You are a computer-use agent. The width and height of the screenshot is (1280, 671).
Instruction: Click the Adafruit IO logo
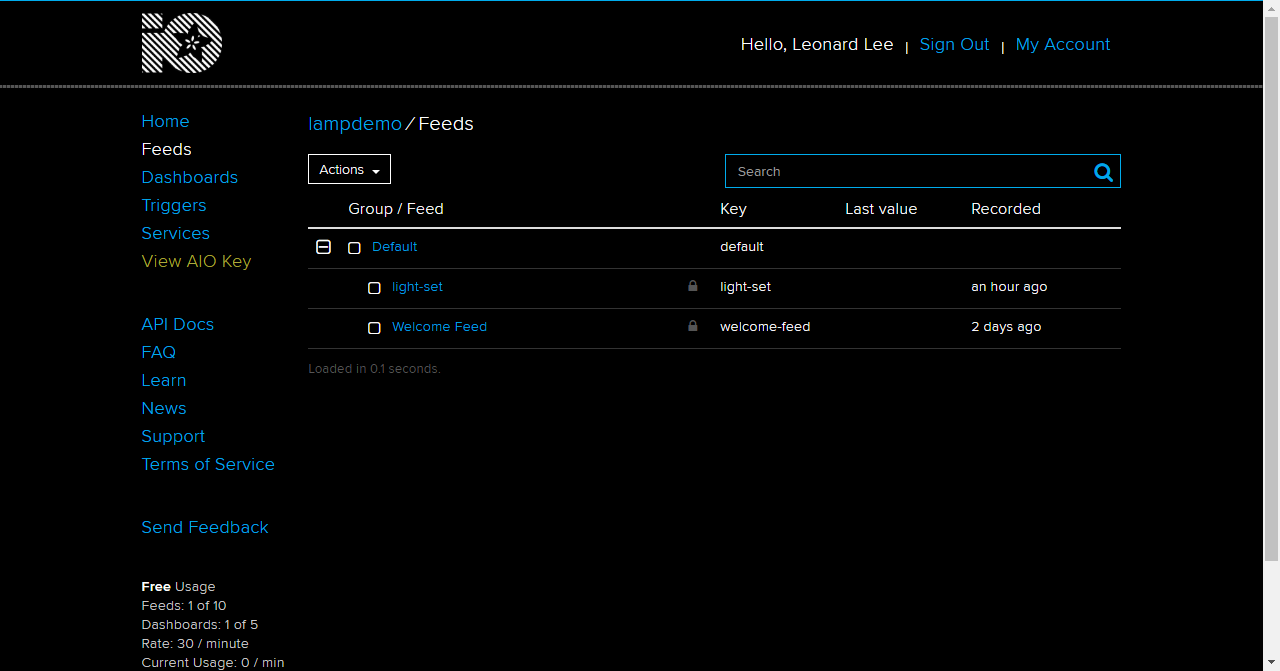click(182, 43)
